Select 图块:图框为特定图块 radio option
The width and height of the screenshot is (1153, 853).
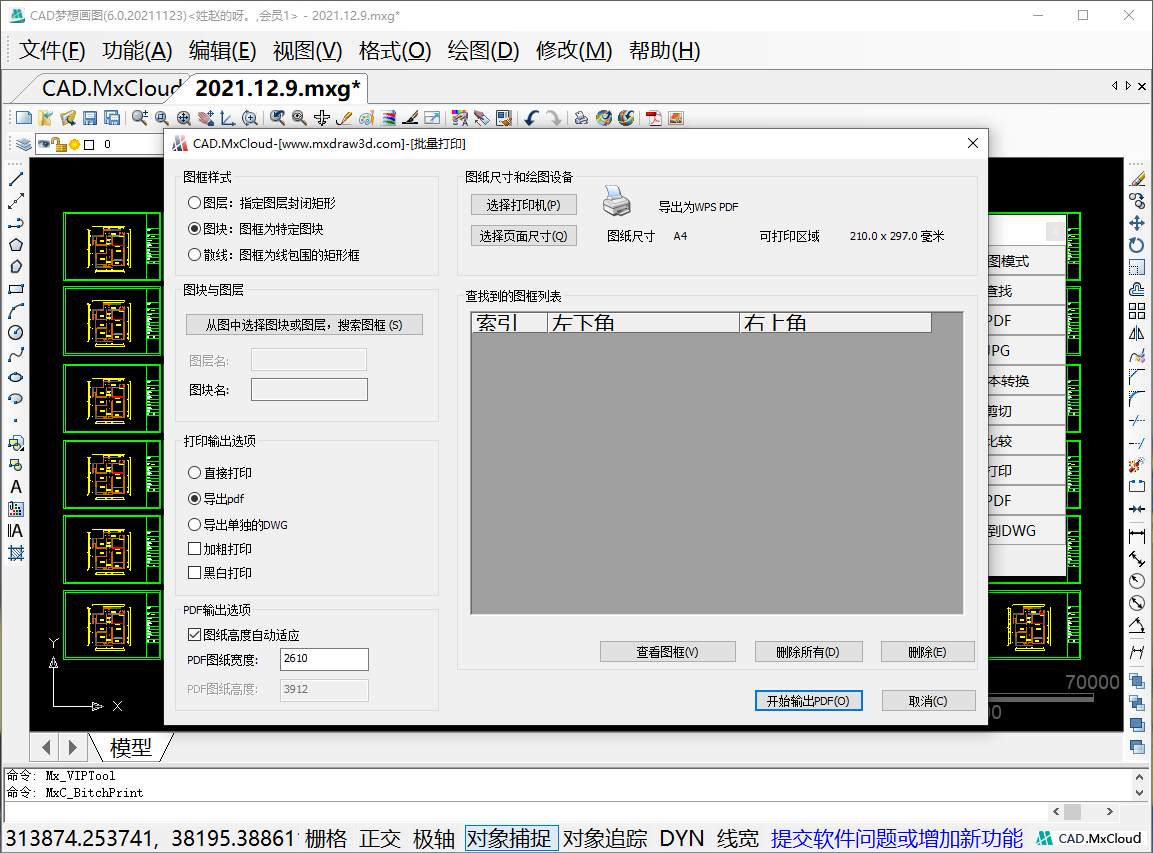pos(256,229)
